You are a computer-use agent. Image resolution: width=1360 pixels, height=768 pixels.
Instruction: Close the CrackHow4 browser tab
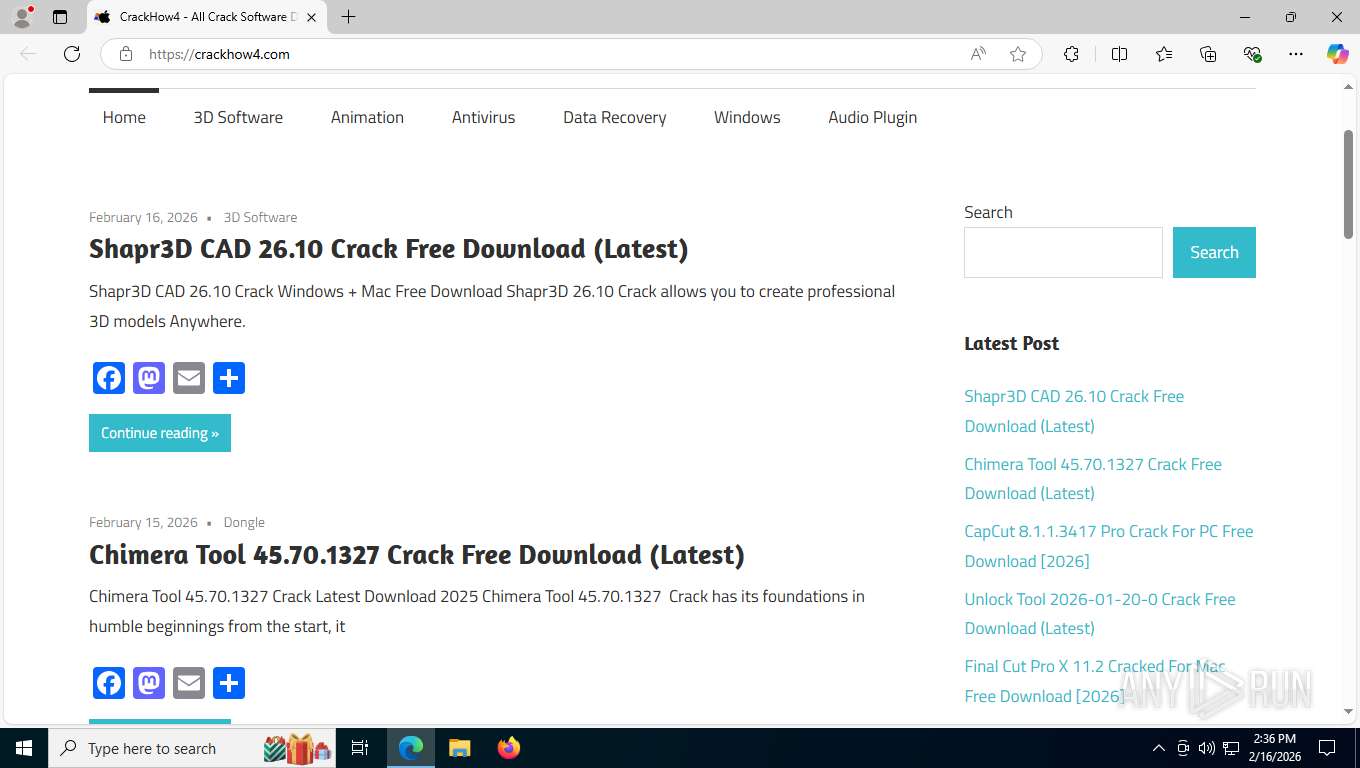(x=312, y=17)
